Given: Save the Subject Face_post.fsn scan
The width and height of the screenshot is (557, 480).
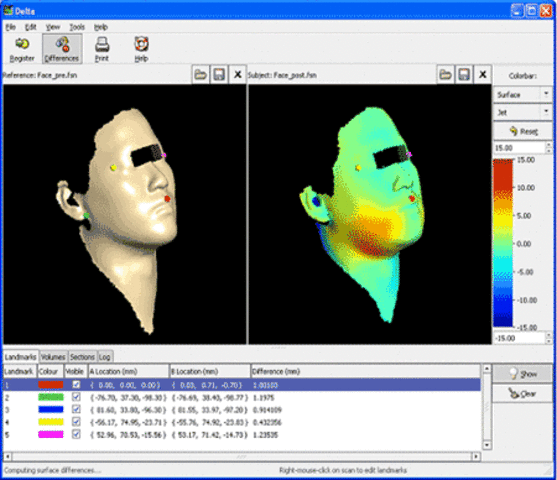Looking at the screenshot, I should [464, 75].
